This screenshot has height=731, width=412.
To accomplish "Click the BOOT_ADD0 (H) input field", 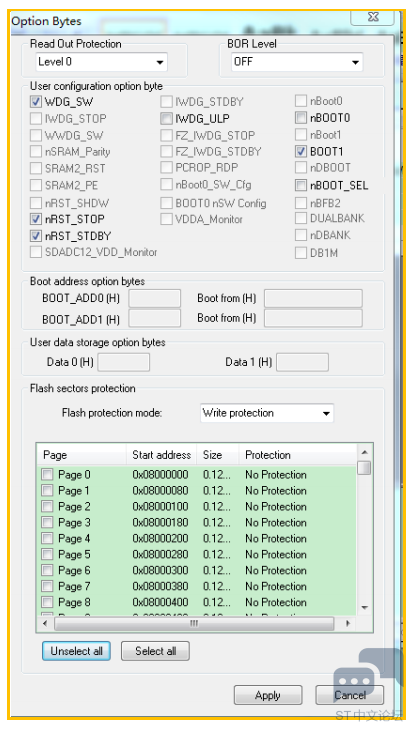I will click(x=155, y=298).
